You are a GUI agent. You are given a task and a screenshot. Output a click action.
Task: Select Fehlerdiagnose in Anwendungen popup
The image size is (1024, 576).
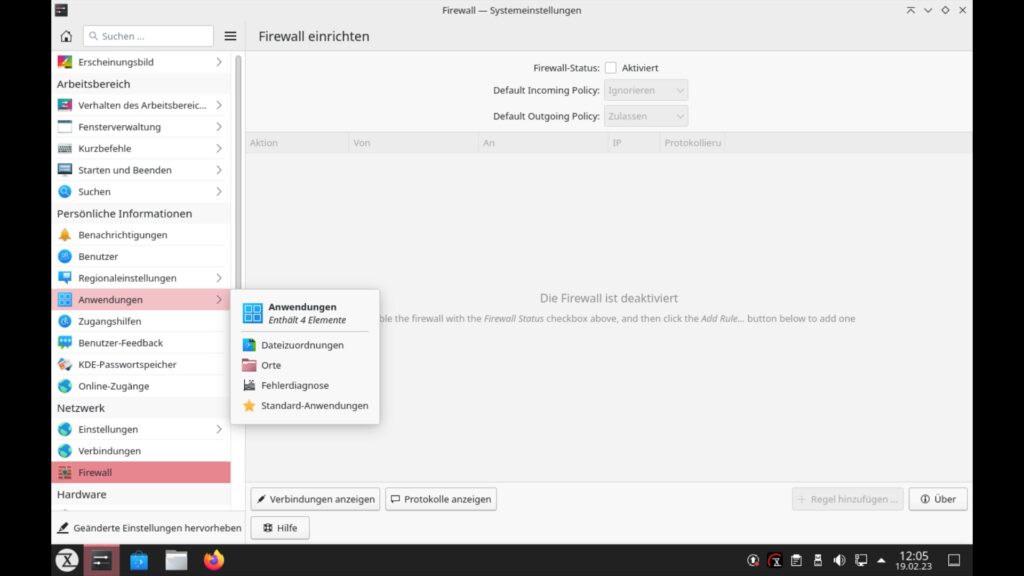click(305, 385)
